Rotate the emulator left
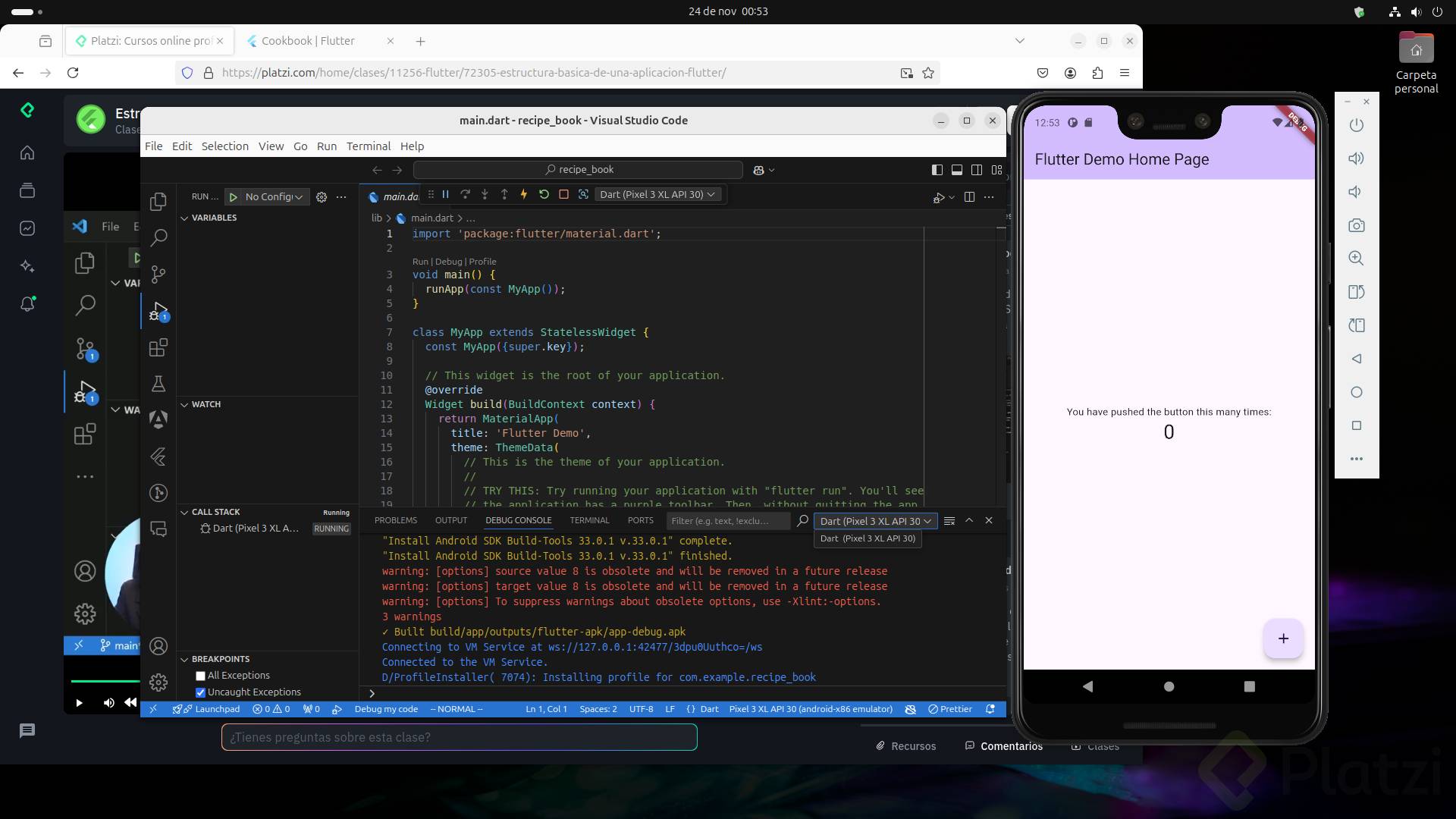 pyautogui.click(x=1357, y=292)
